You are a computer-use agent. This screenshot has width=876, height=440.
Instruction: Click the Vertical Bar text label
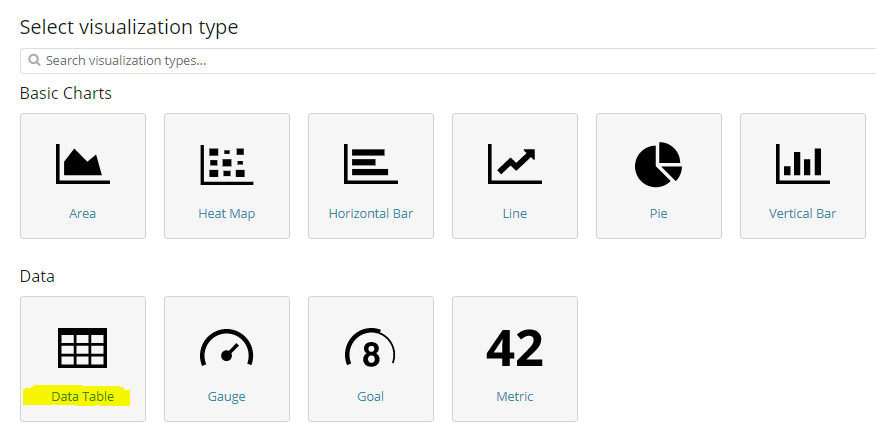click(802, 213)
